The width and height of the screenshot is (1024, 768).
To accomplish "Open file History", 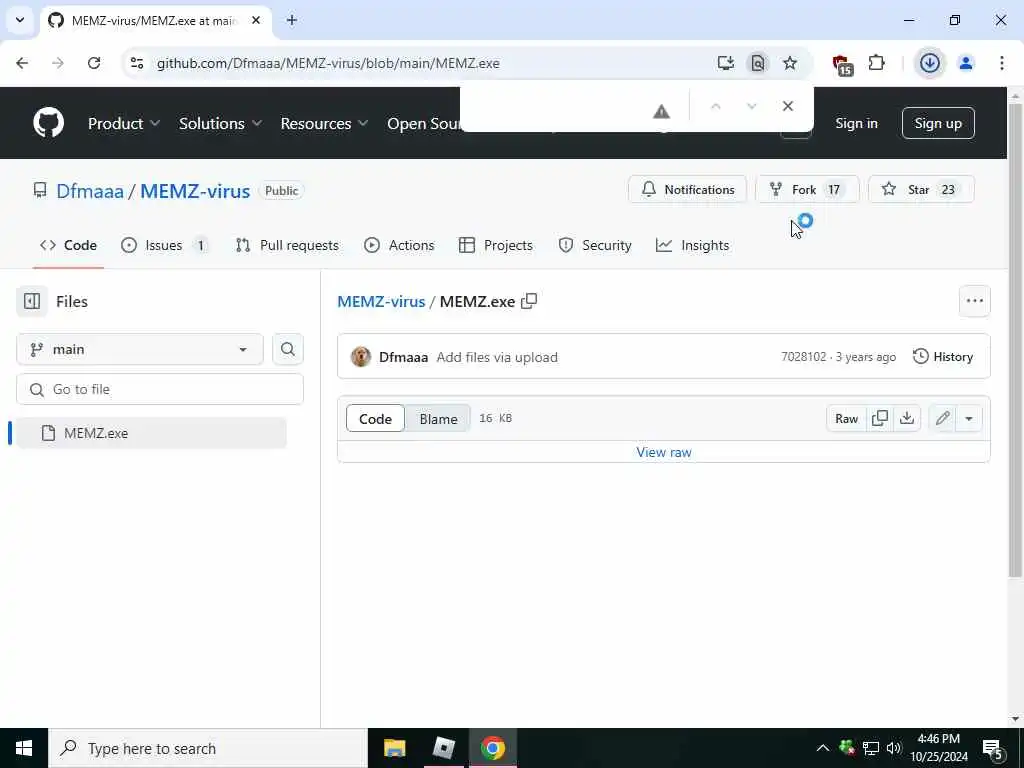I will [943, 357].
